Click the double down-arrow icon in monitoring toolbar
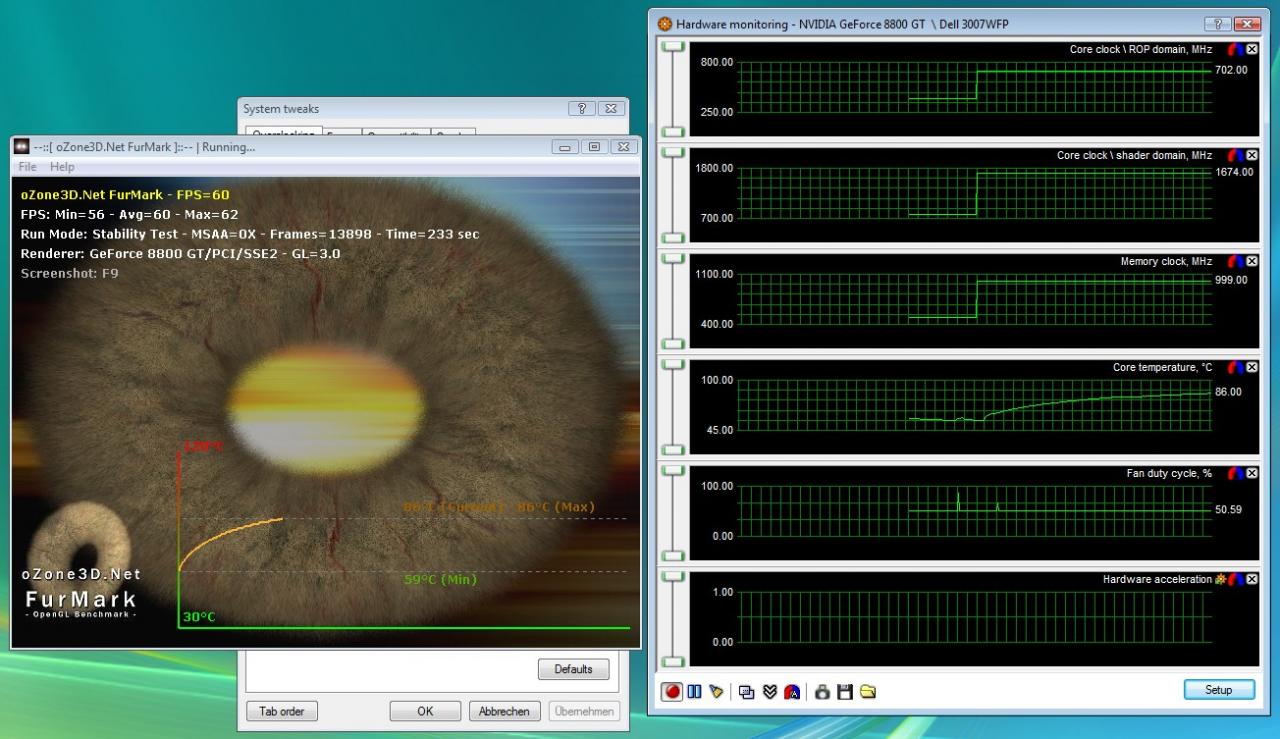 pyautogui.click(x=769, y=691)
